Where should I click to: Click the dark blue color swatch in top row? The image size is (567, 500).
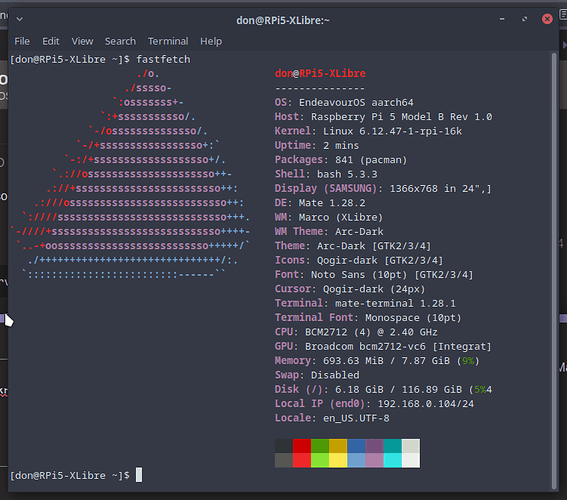tap(357, 446)
